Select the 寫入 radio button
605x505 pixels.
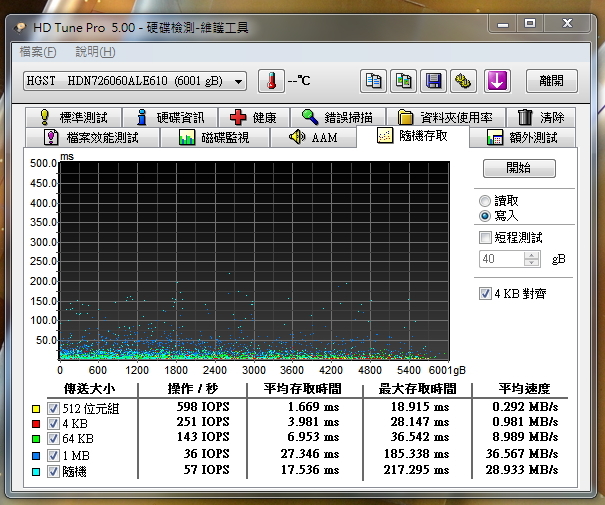[x=486, y=215]
